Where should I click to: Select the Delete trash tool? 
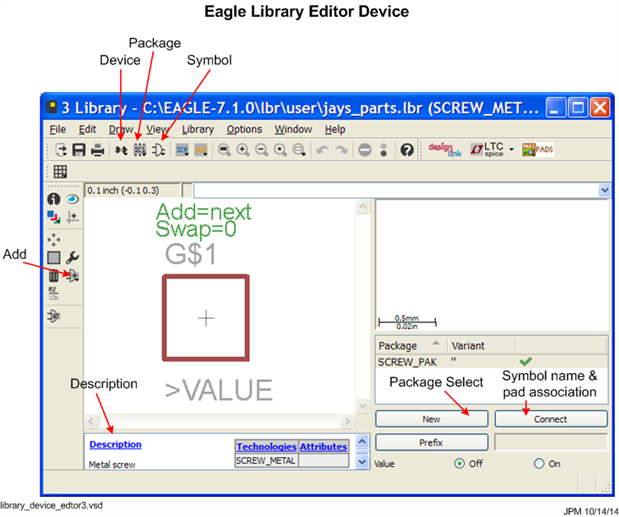pyautogui.click(x=54, y=276)
